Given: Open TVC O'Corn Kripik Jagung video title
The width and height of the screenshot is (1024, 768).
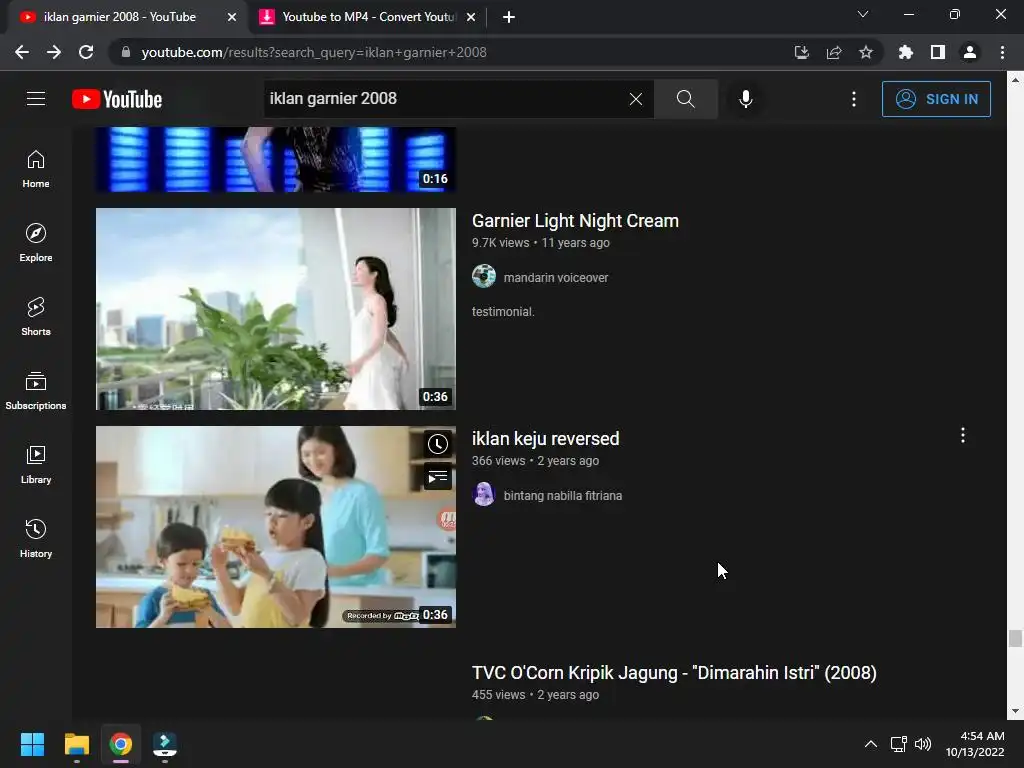Looking at the screenshot, I should tap(674, 673).
